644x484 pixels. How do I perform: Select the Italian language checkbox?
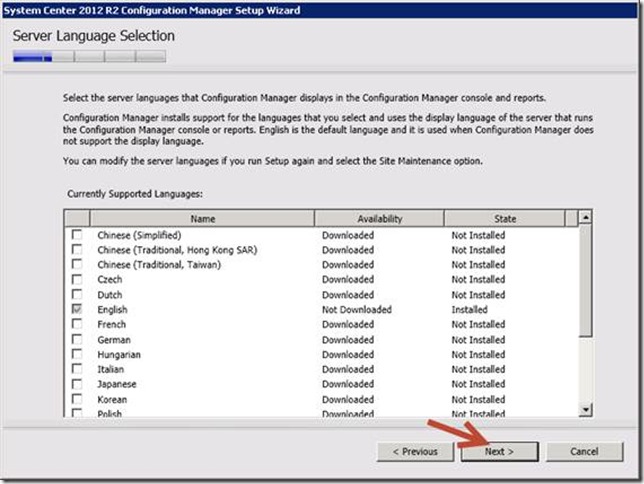coord(77,370)
